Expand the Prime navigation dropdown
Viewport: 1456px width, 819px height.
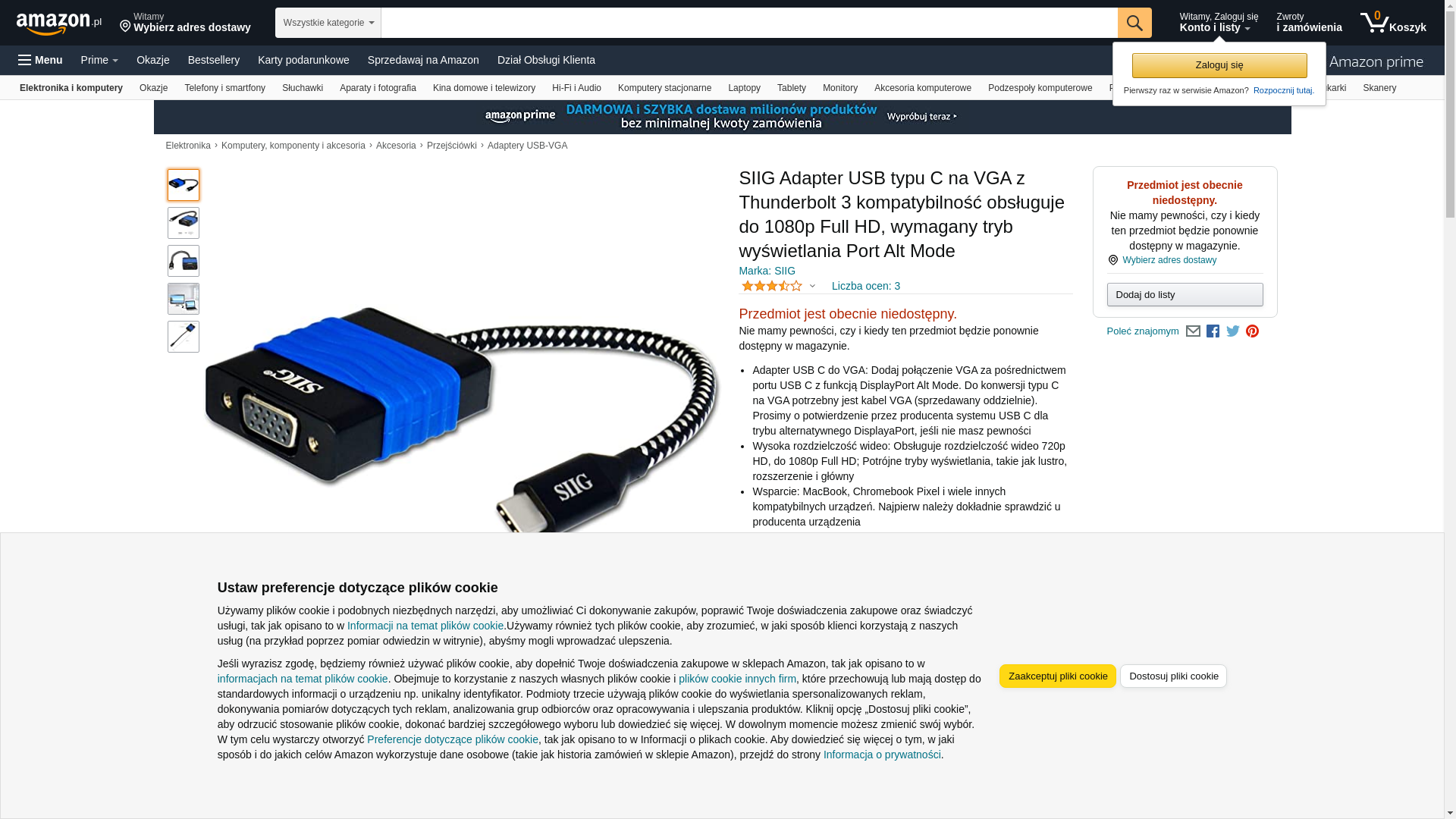point(99,60)
